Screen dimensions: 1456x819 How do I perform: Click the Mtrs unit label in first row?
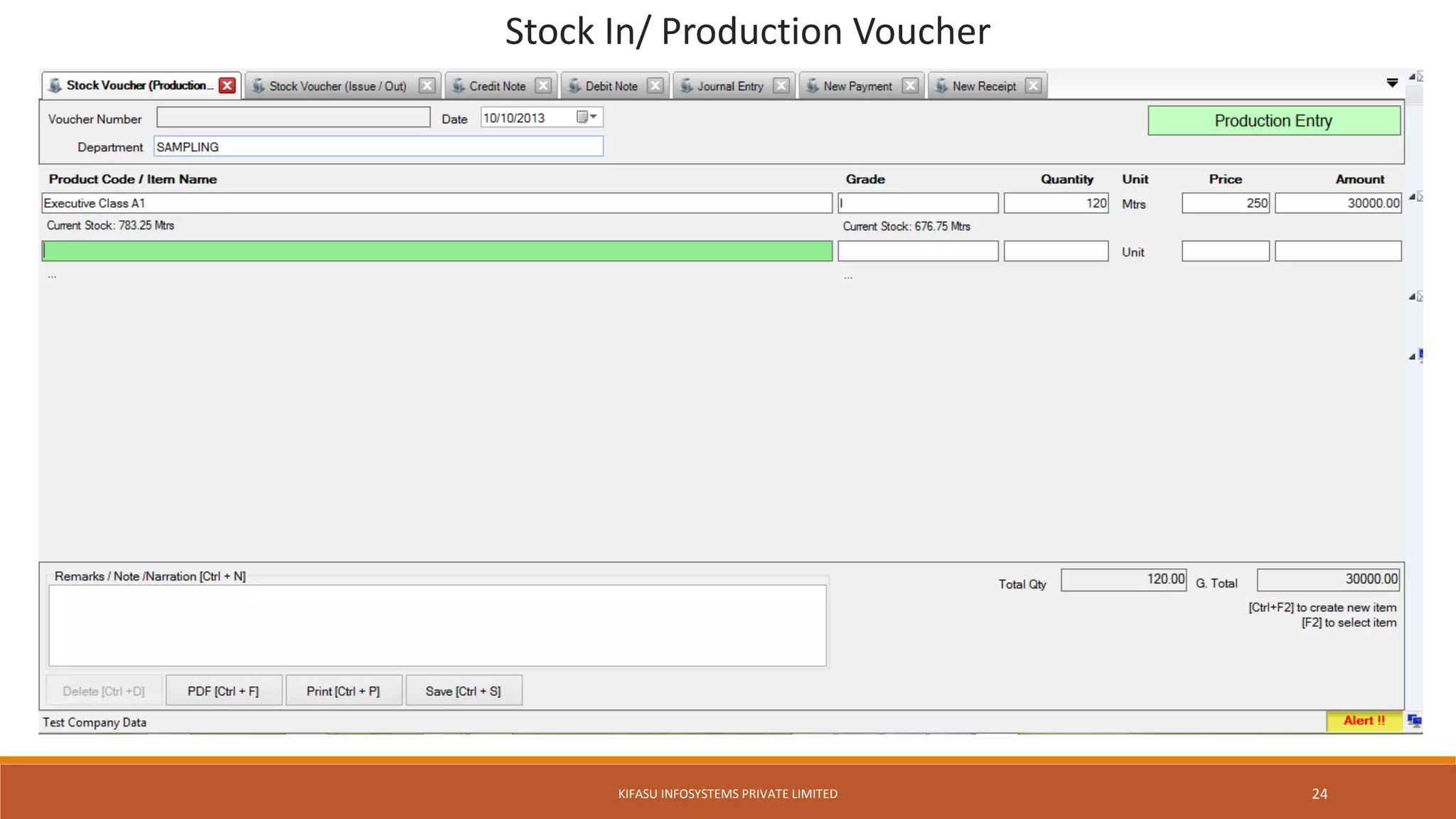click(1134, 204)
